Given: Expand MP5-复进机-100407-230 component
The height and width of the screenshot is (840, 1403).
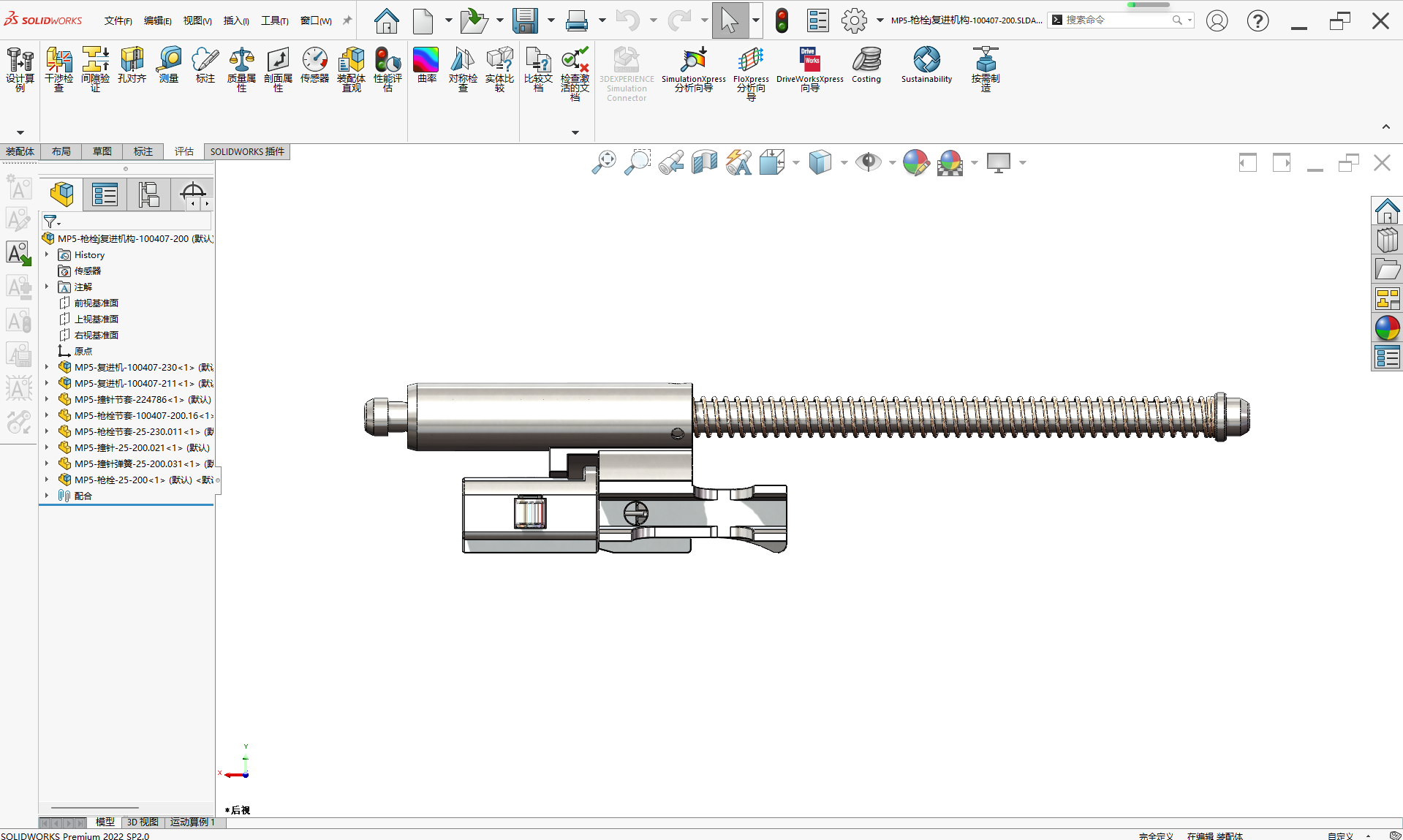Looking at the screenshot, I should [47, 367].
